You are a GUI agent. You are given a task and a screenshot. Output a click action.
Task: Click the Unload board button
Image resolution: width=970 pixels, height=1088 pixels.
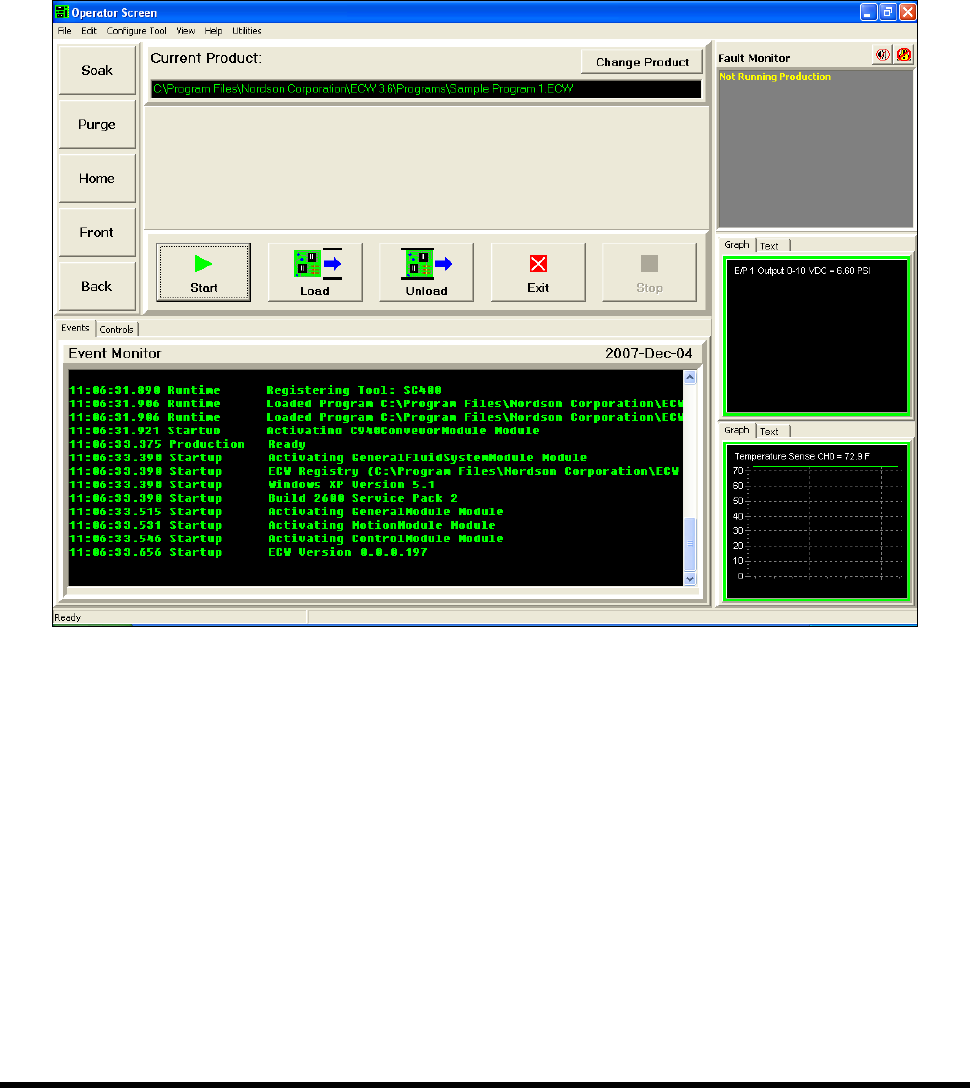pos(426,272)
